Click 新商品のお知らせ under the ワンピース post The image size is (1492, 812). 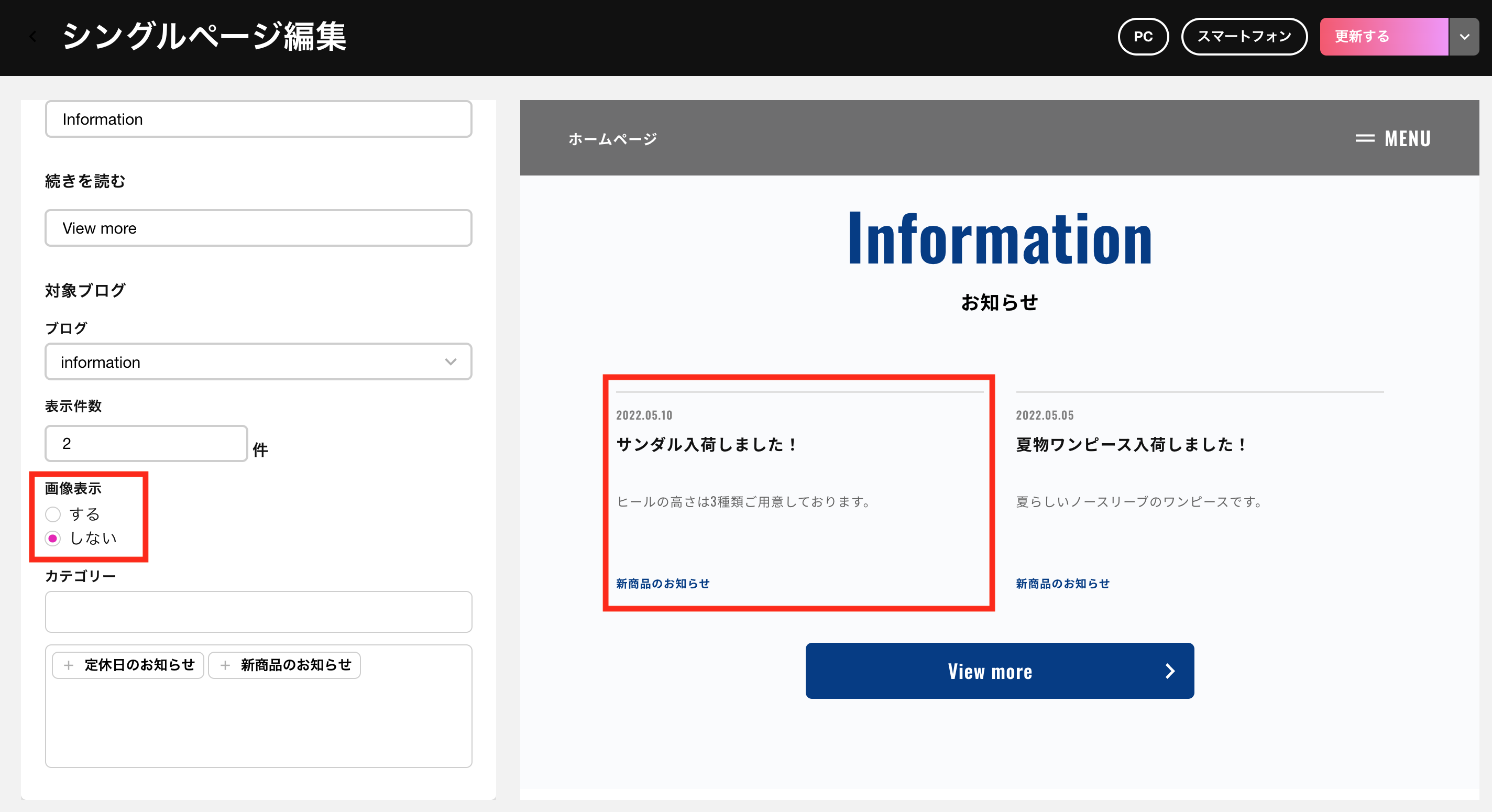(1062, 584)
